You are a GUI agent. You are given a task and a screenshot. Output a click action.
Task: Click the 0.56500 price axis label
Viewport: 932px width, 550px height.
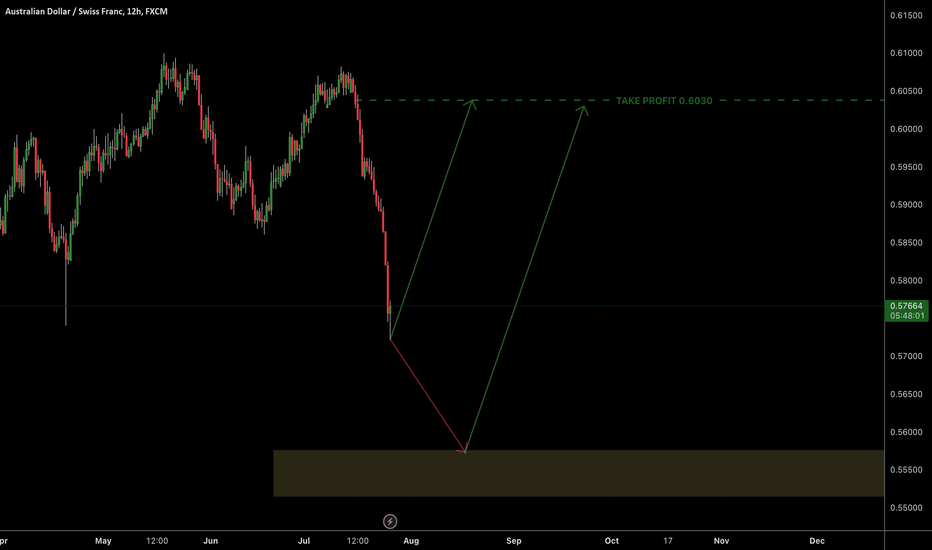[x=906, y=394]
